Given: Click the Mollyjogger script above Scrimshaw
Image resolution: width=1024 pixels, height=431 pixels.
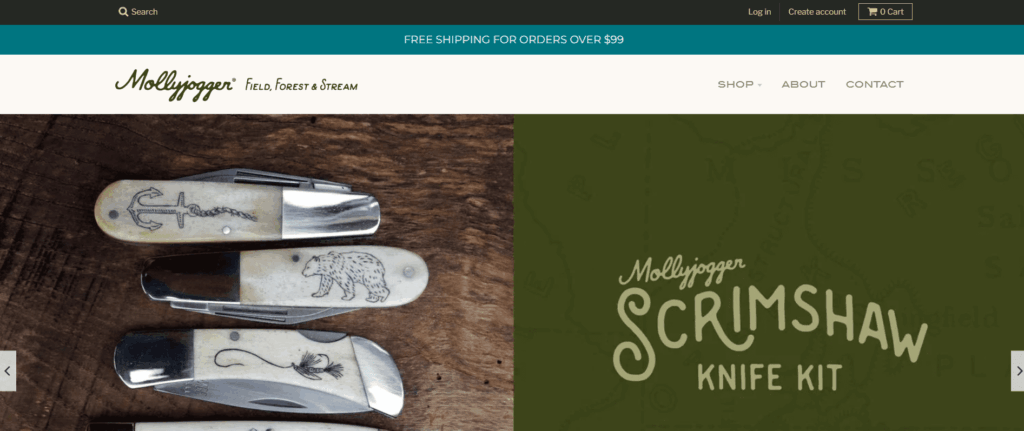Looking at the screenshot, I should (682, 268).
